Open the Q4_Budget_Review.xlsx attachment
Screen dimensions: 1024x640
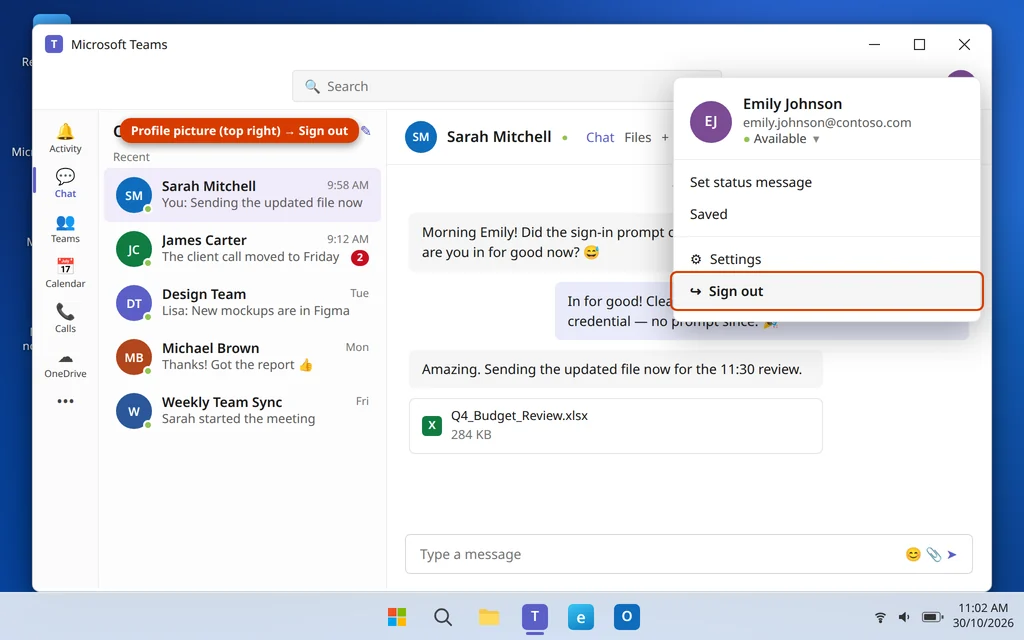[616, 426]
